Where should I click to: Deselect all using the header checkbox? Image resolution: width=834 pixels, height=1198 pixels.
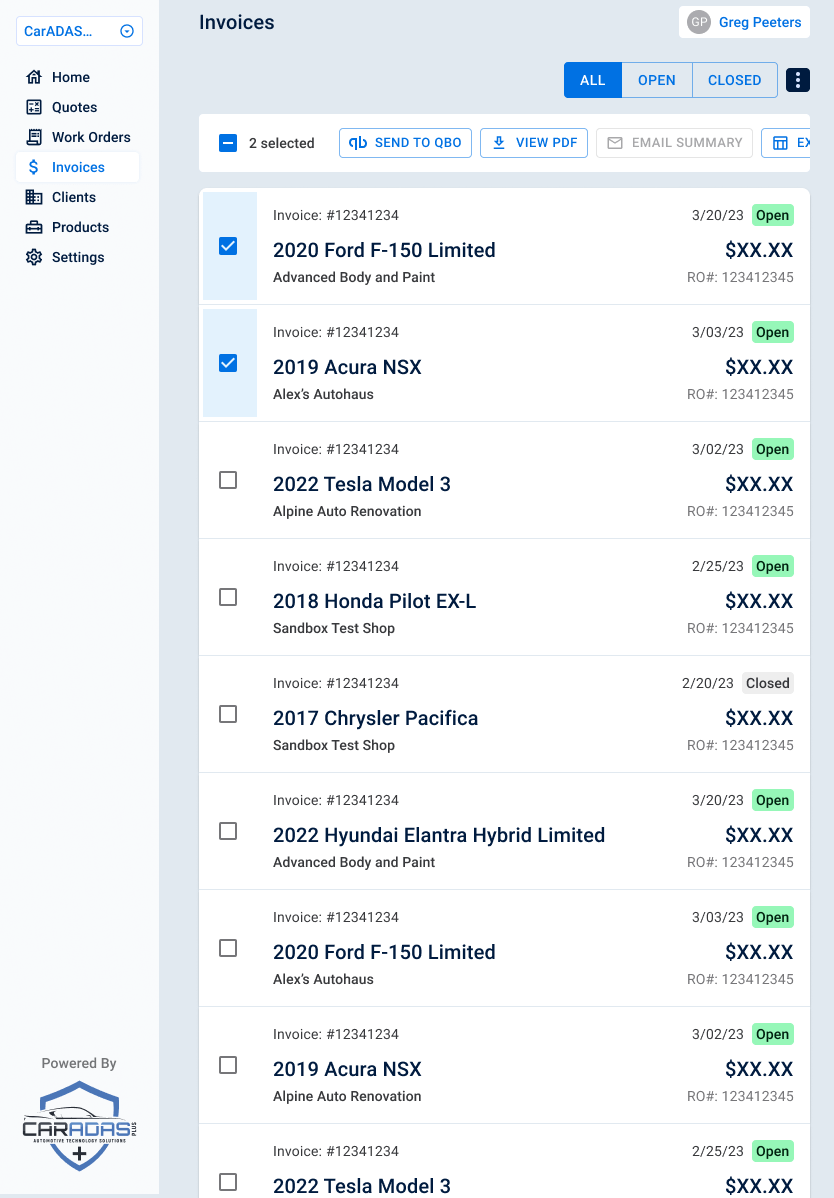[x=228, y=143]
